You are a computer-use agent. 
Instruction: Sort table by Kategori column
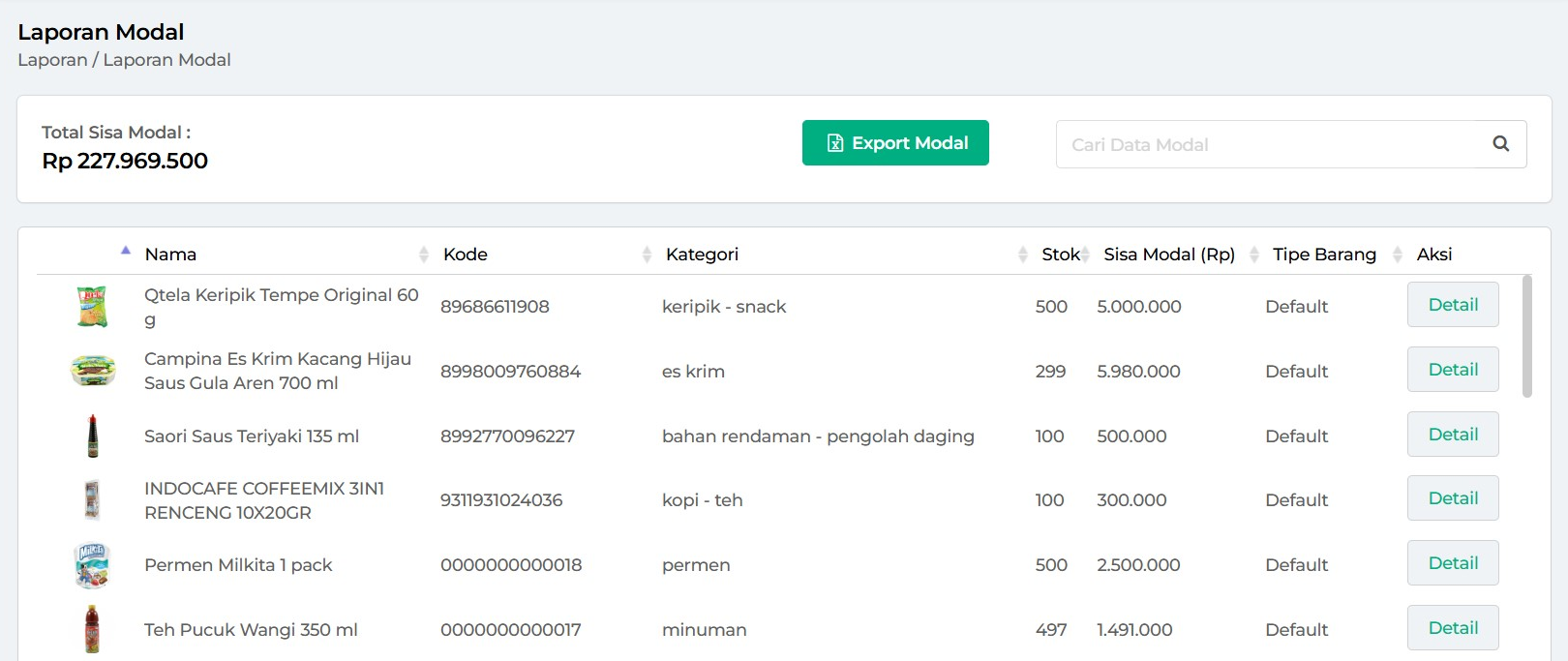[x=702, y=255]
